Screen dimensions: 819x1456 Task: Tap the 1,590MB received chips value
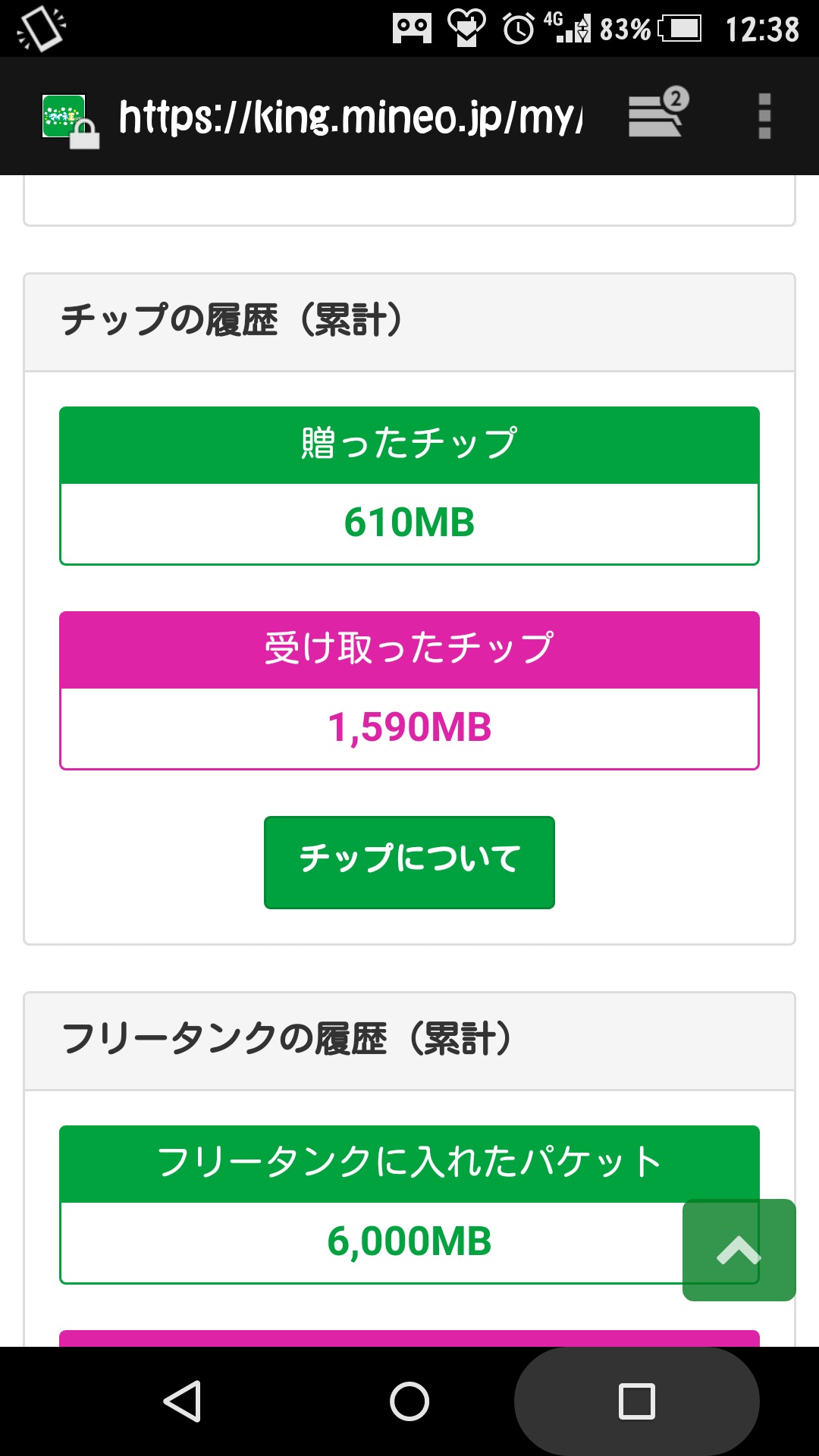point(409,728)
